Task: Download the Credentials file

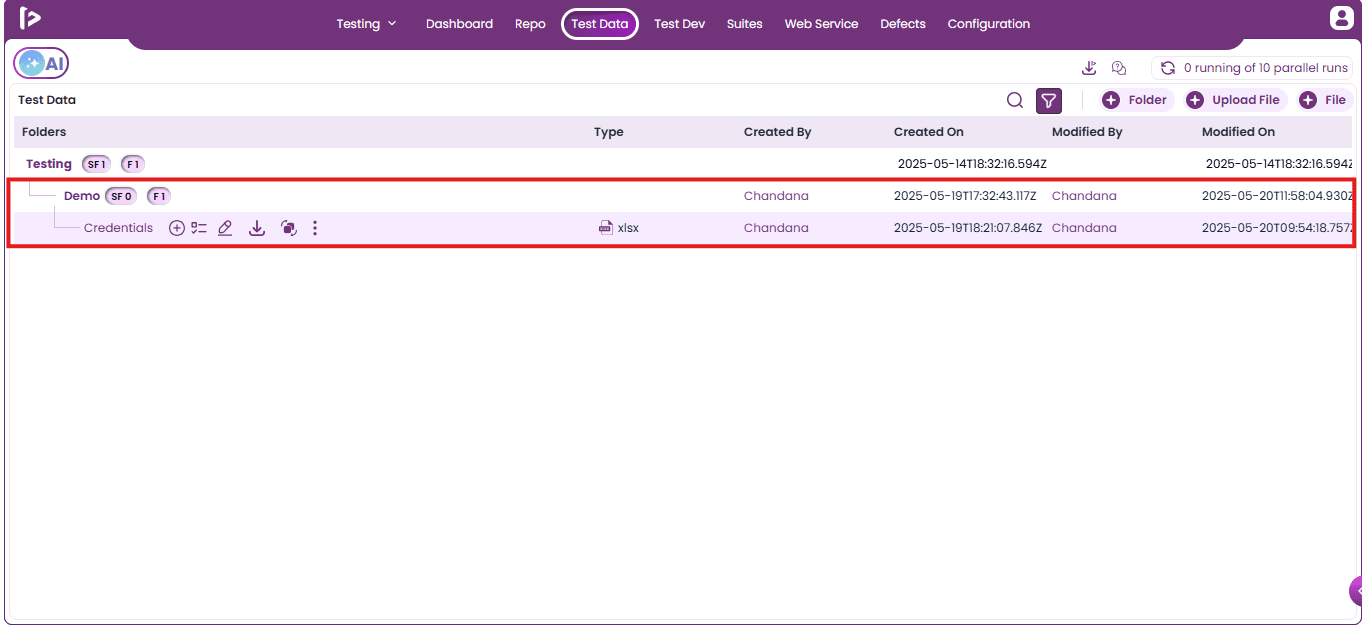Action: pos(257,228)
